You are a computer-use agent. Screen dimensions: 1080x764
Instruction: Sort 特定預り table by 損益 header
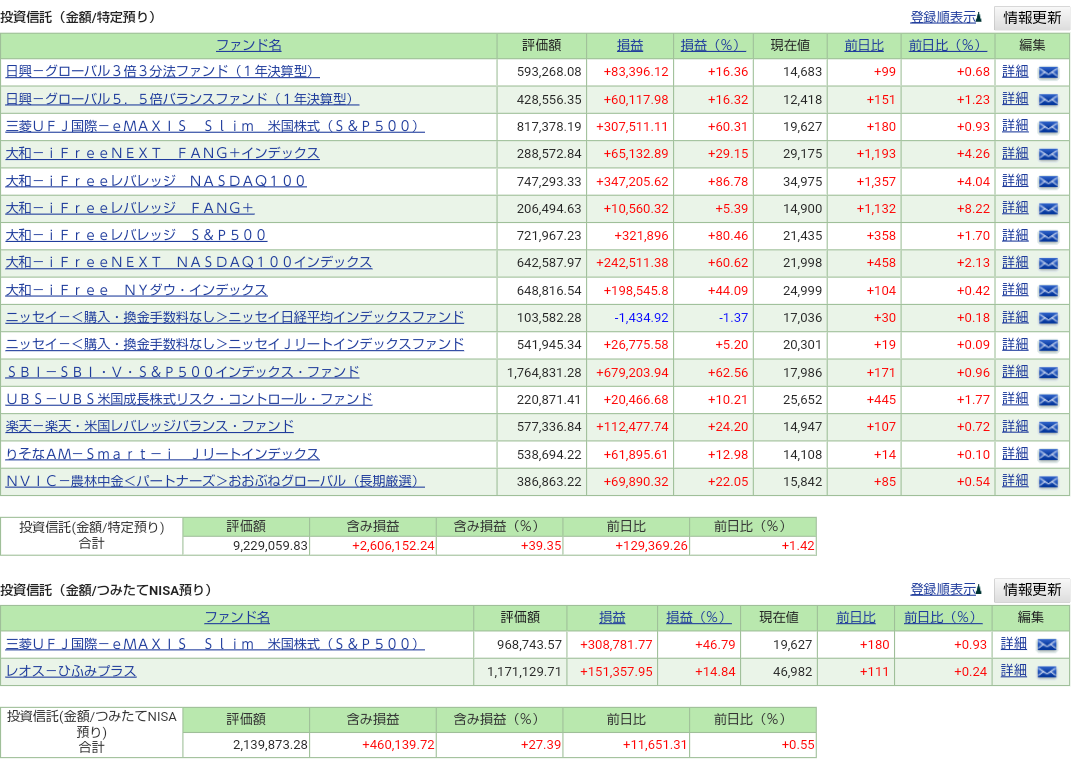[x=630, y=45]
